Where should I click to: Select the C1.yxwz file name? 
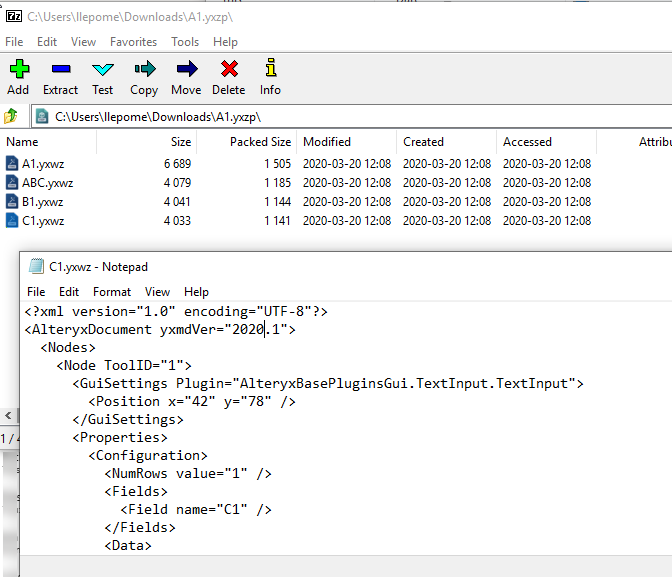(x=43, y=221)
